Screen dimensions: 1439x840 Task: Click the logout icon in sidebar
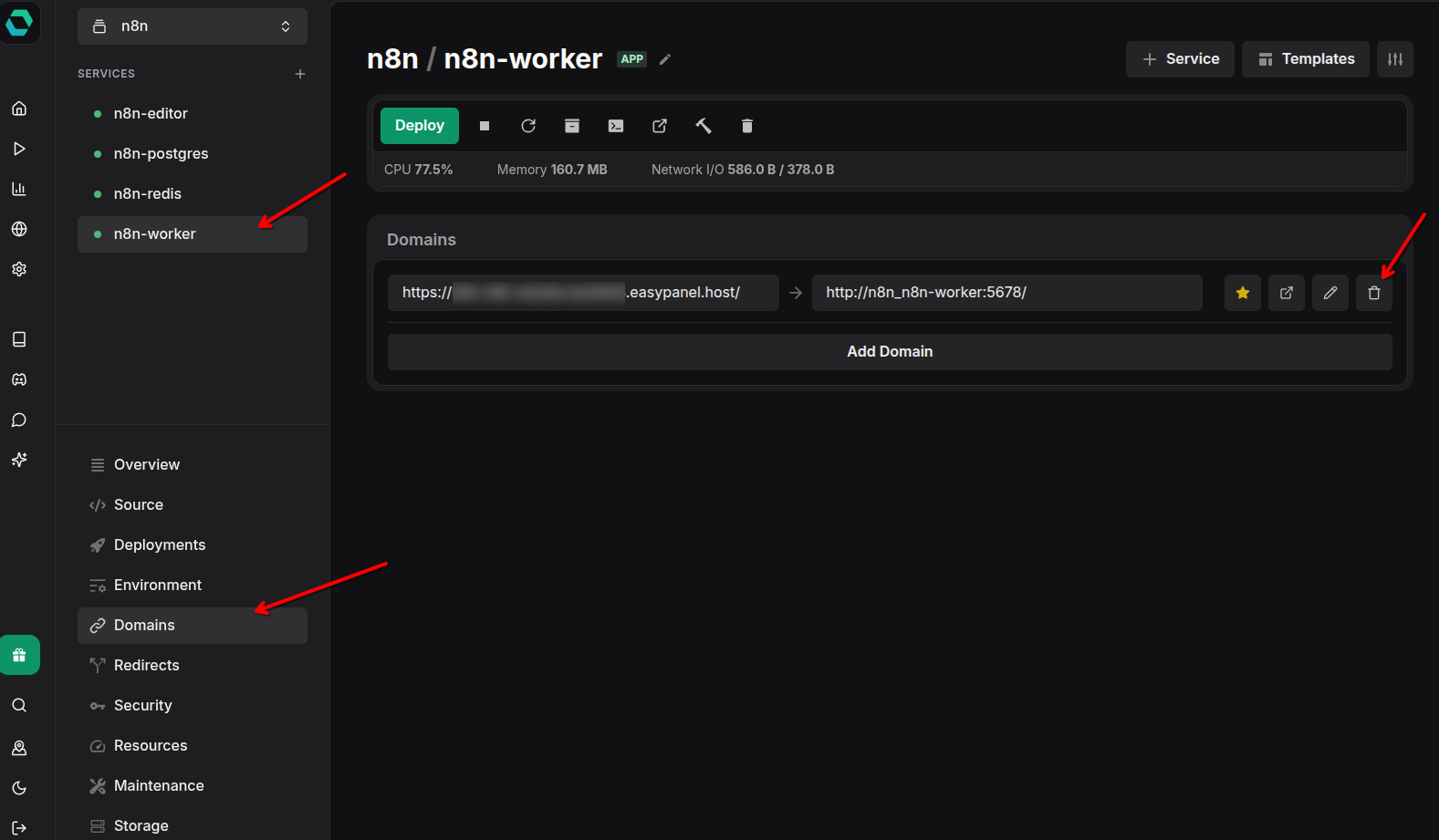19,828
